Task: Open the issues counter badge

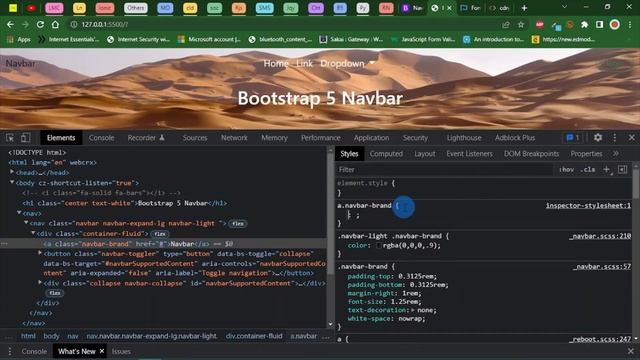Action: pos(573,138)
